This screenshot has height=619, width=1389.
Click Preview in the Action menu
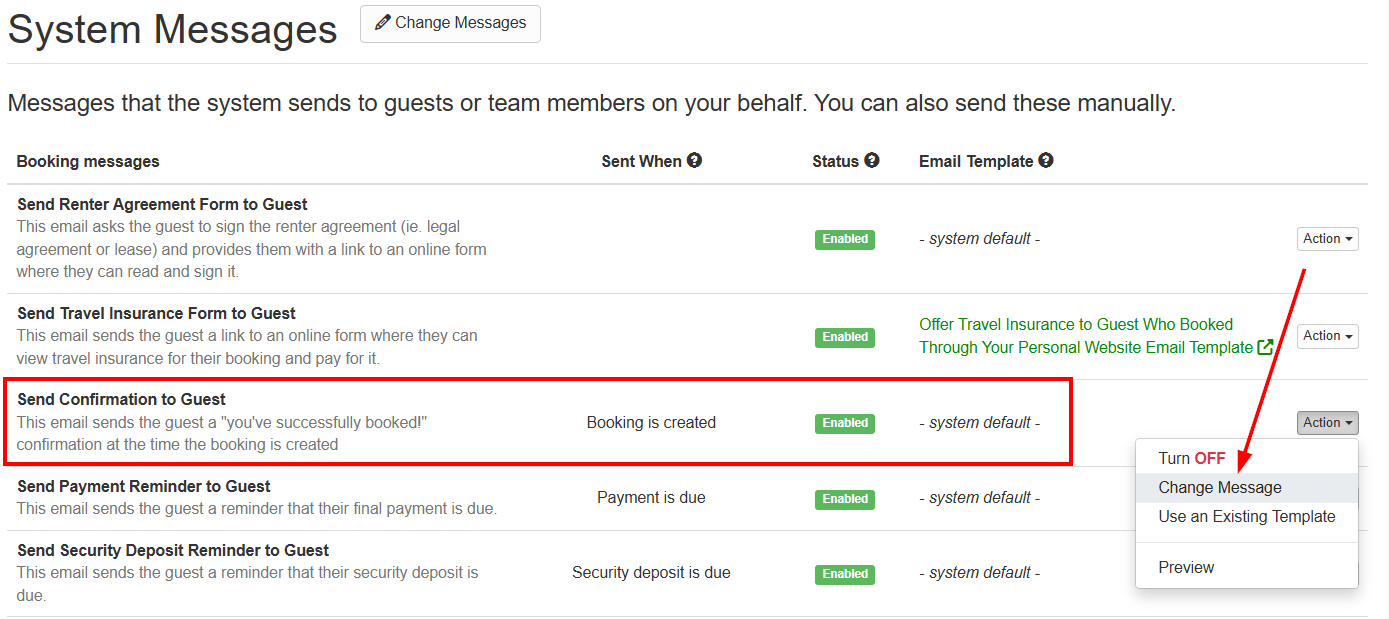tap(1186, 567)
